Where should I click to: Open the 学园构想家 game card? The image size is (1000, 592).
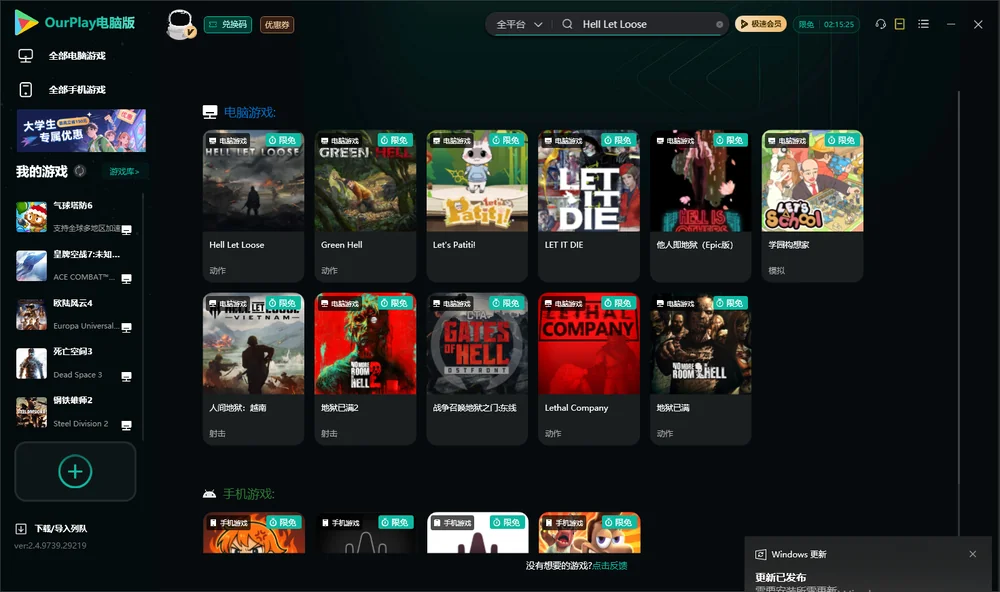(x=812, y=206)
